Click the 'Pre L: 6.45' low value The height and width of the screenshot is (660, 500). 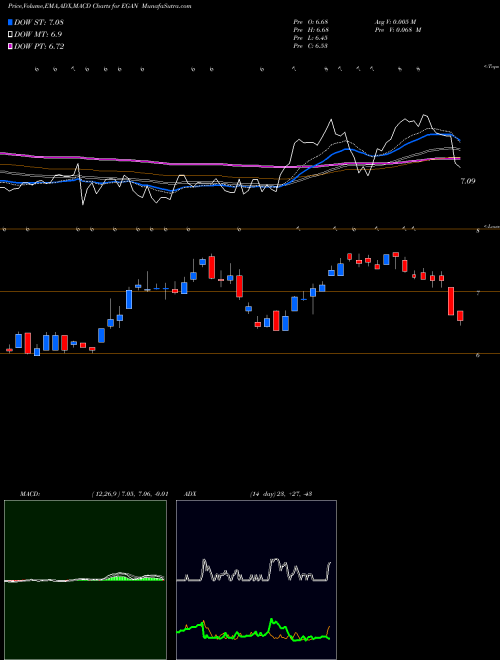pos(311,38)
